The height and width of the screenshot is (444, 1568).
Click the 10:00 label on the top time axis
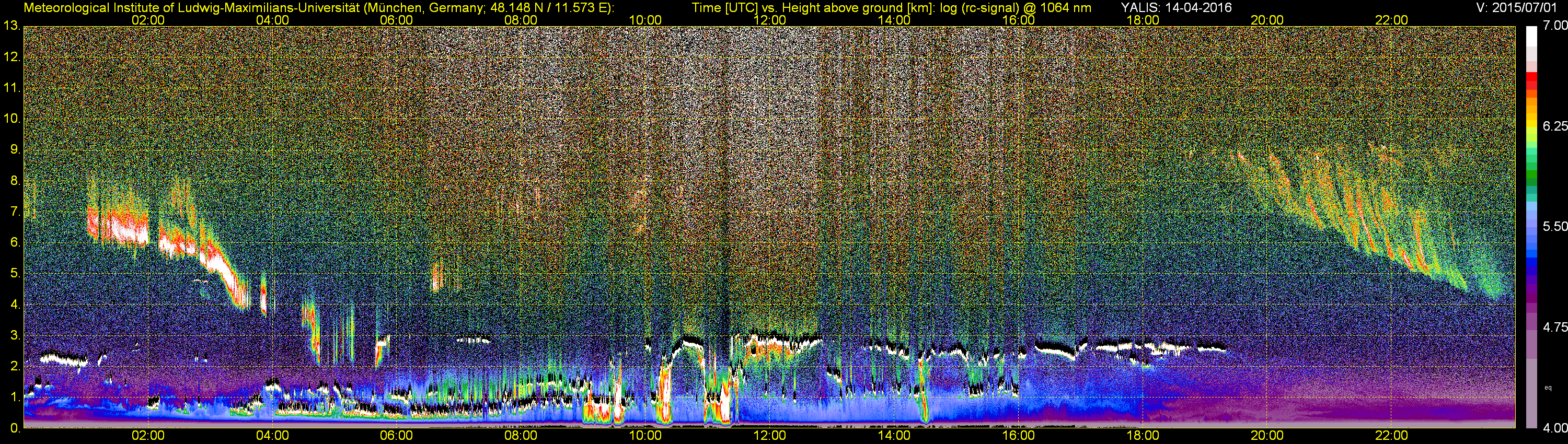[x=645, y=20]
